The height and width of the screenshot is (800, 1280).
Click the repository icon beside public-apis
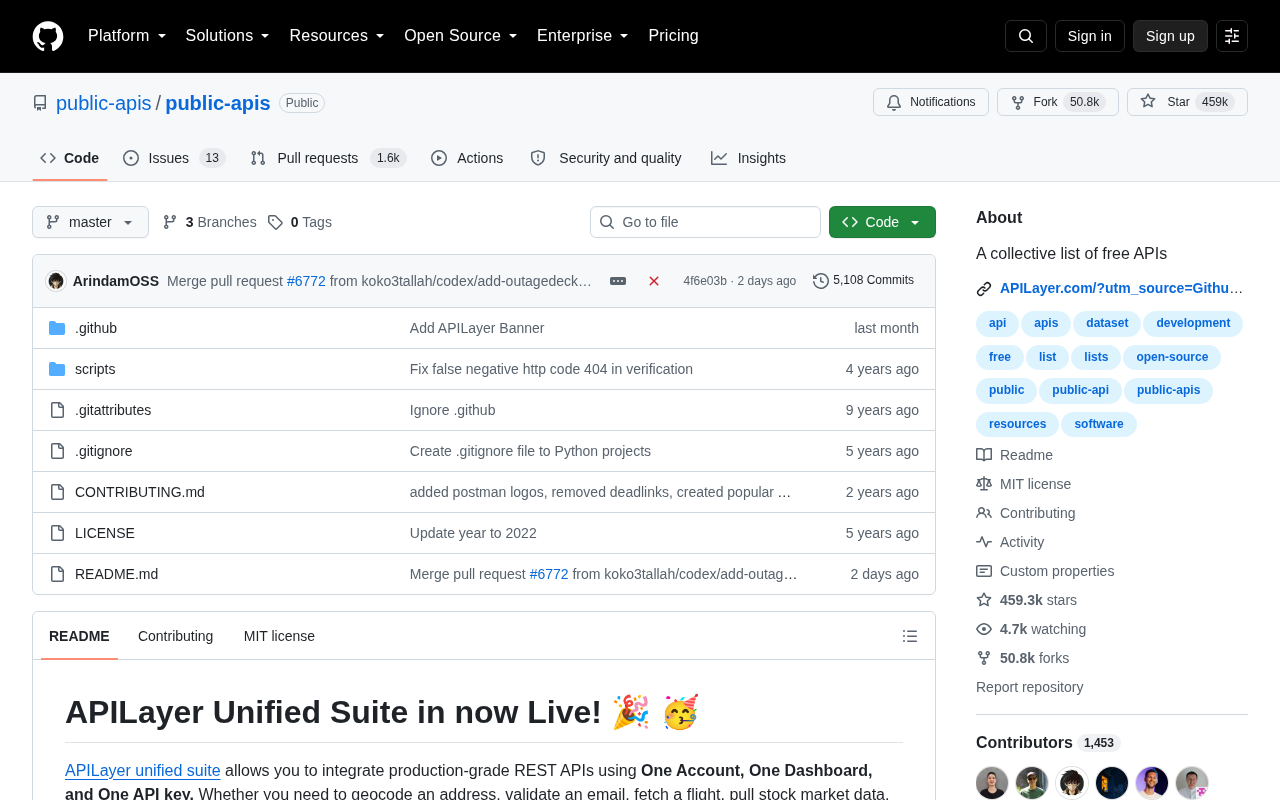[x=40, y=103]
